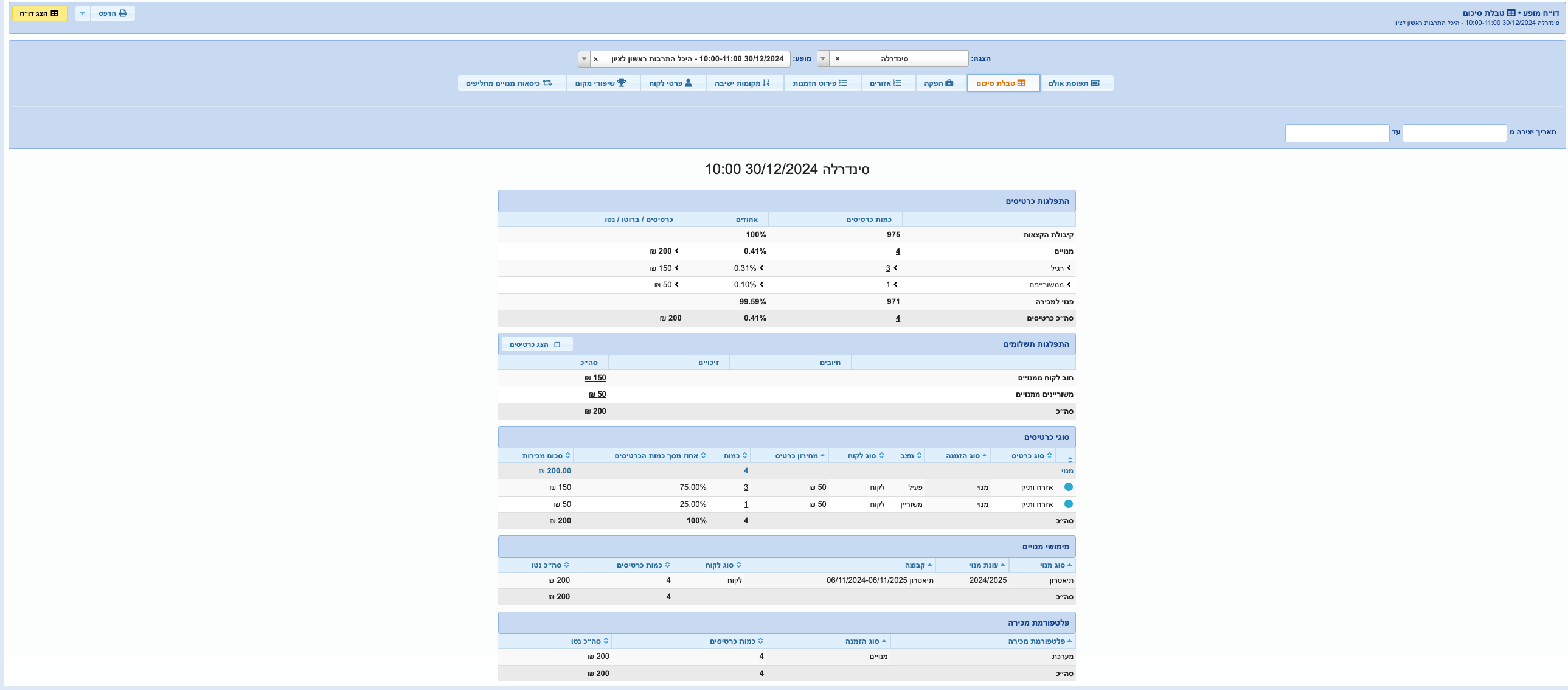Clear the selected מופע date with the x
Viewport: 1568px width, 690px height.
596,59
